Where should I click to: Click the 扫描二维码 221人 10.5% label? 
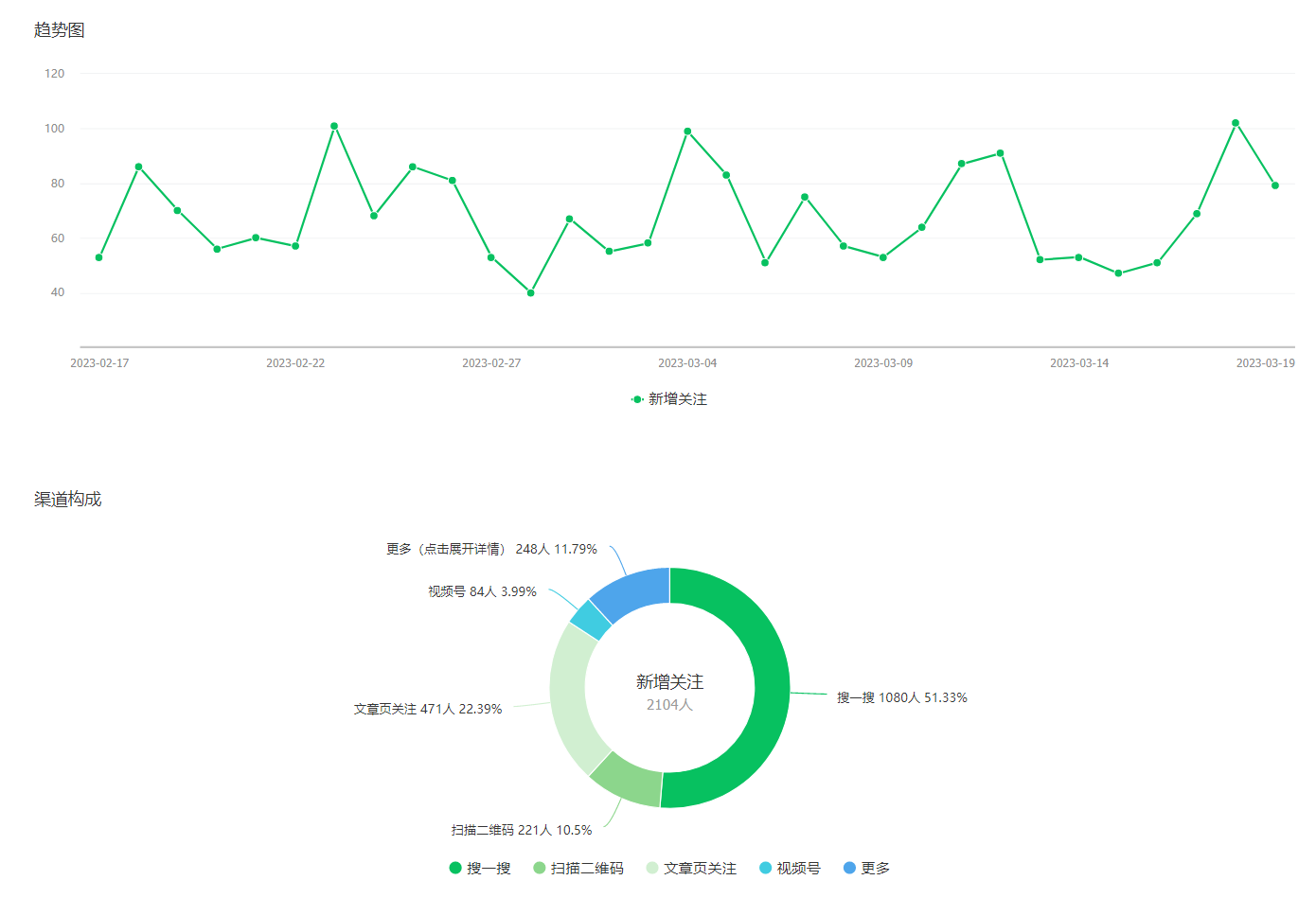point(522,830)
